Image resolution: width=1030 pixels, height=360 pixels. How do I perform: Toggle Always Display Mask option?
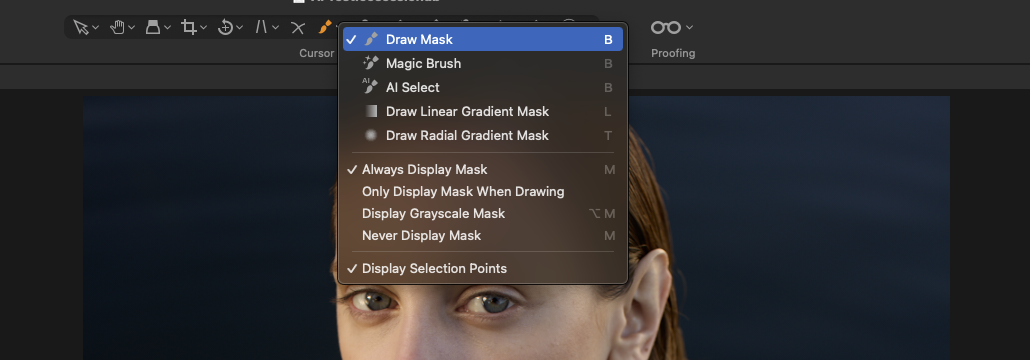click(483, 169)
